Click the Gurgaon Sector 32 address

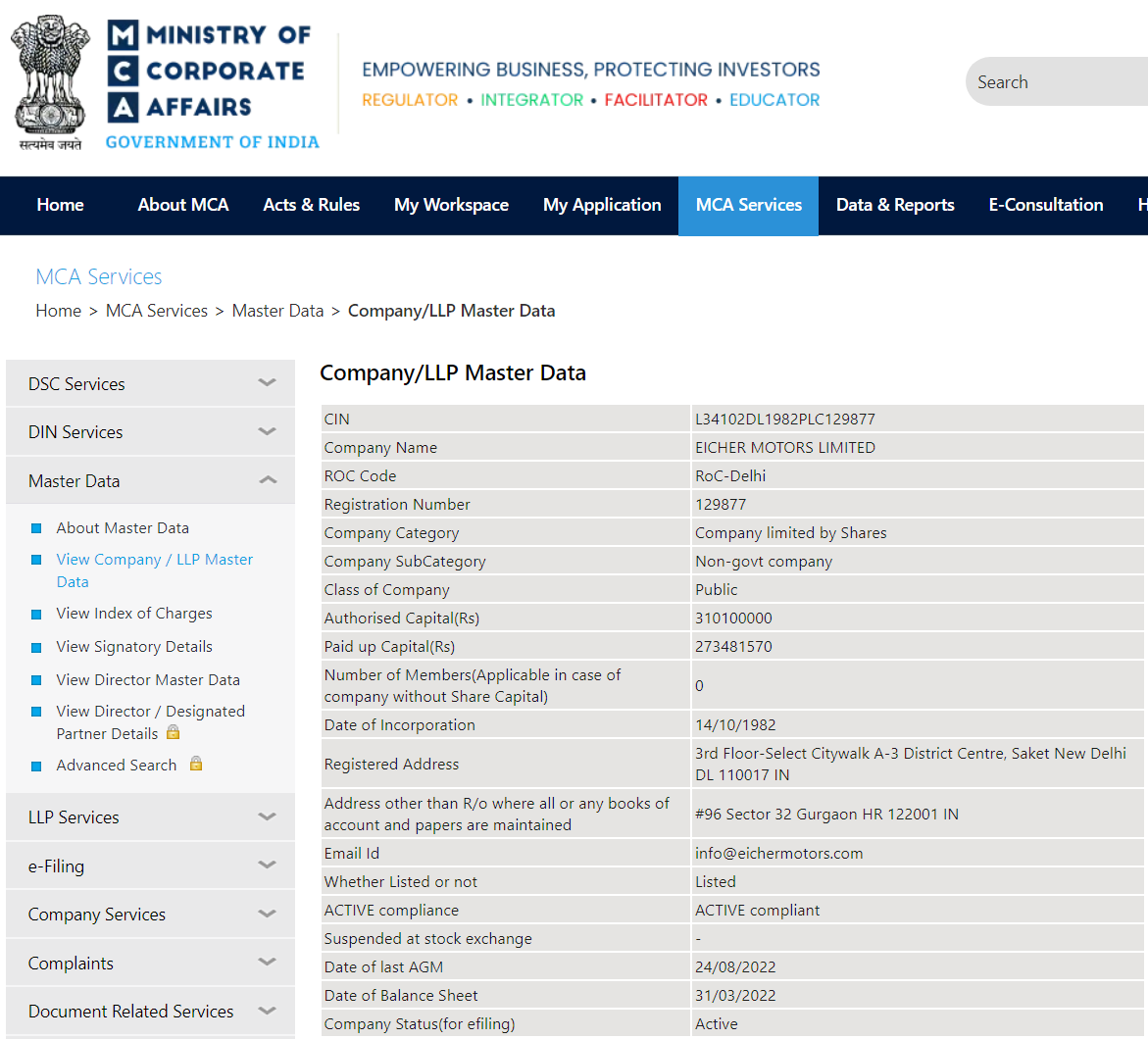click(826, 815)
